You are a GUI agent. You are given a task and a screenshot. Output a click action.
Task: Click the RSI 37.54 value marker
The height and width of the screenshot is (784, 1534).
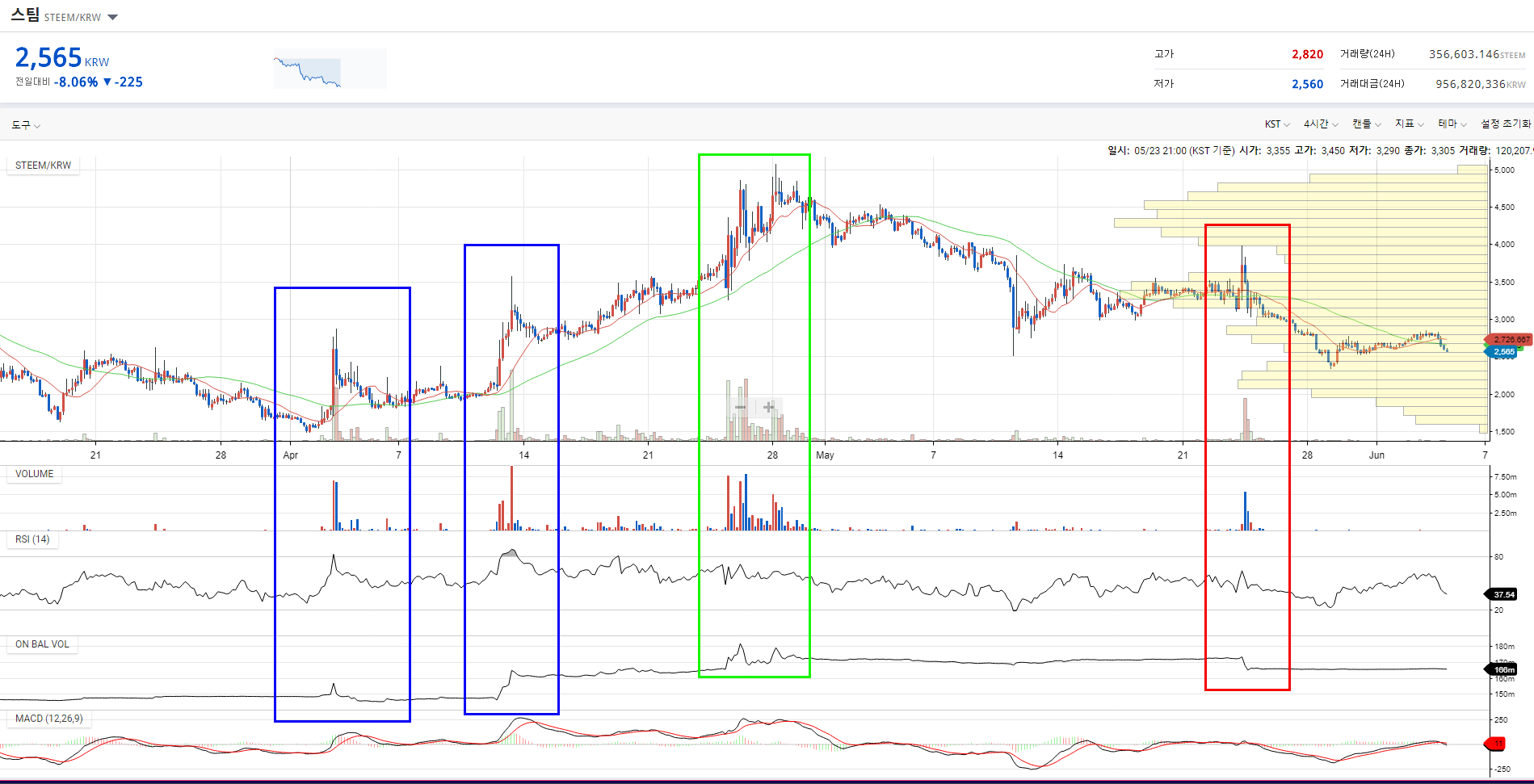tap(1502, 595)
